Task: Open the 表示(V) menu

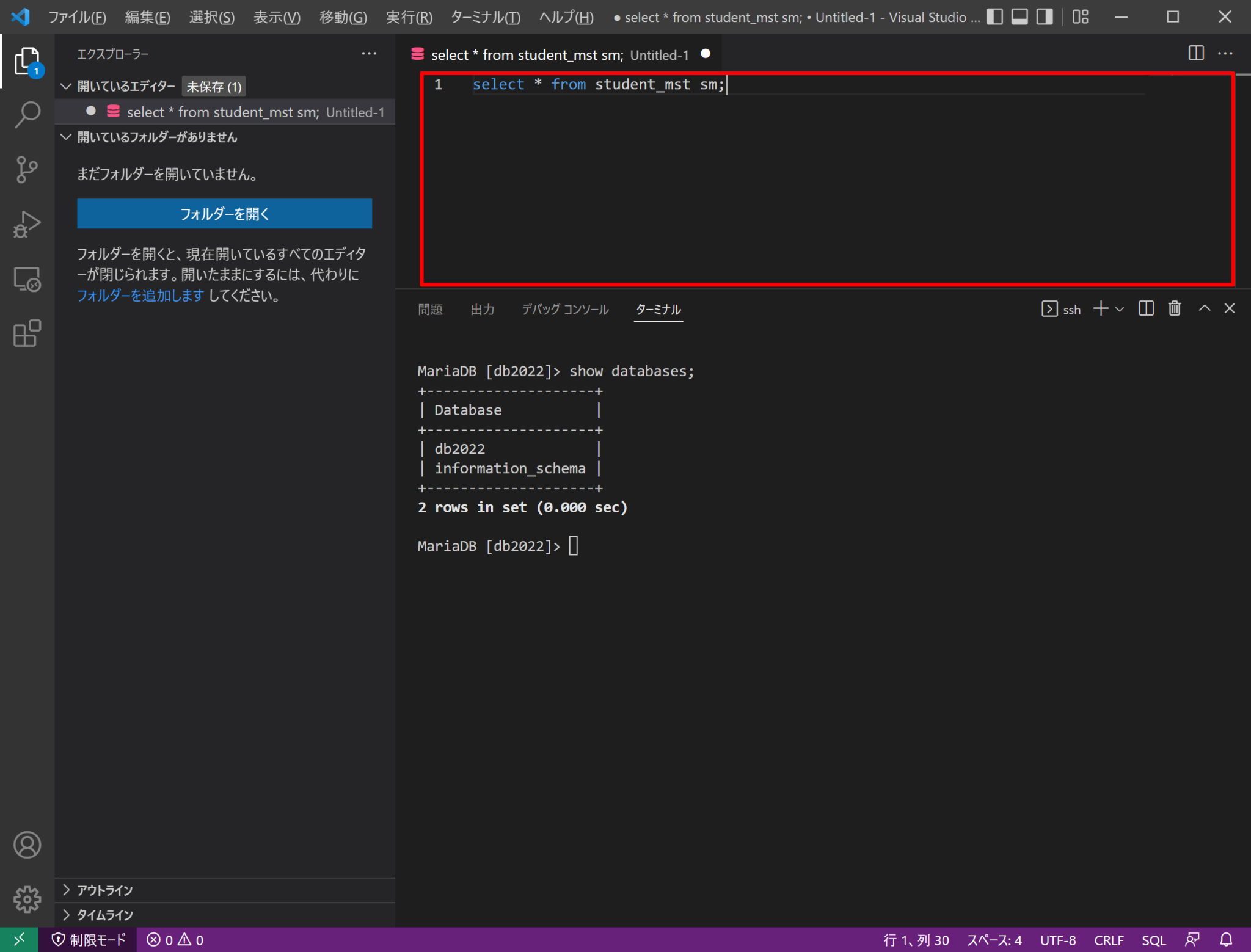Action: click(x=276, y=17)
